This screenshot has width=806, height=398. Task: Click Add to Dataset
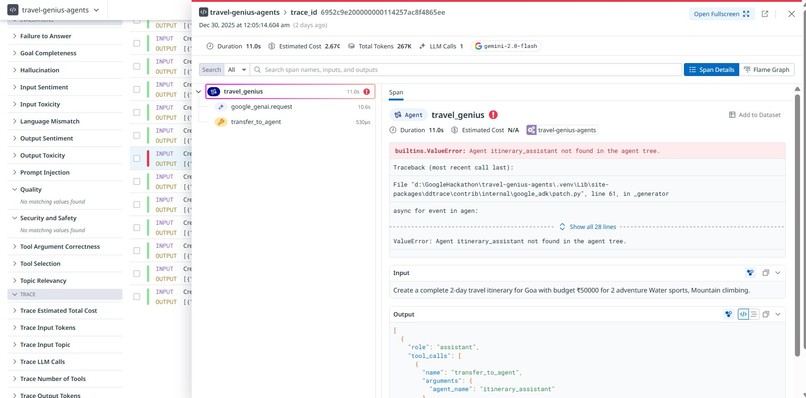click(754, 115)
